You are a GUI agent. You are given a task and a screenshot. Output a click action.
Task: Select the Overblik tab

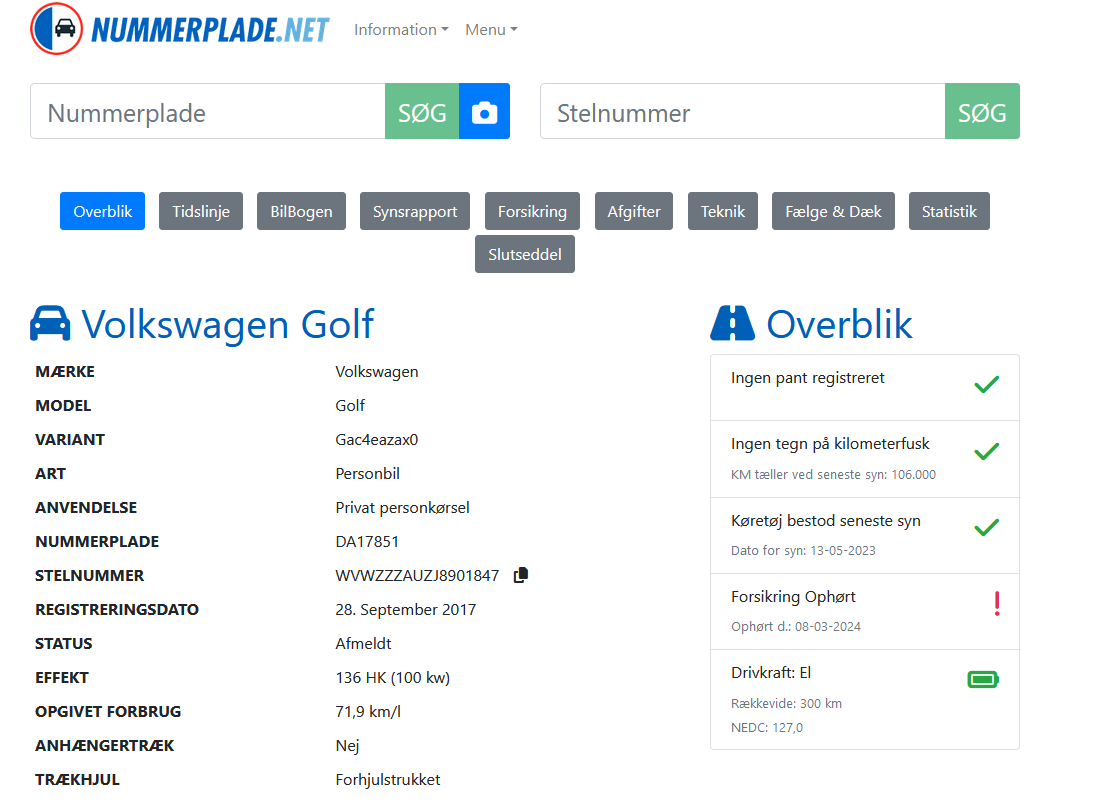[103, 211]
